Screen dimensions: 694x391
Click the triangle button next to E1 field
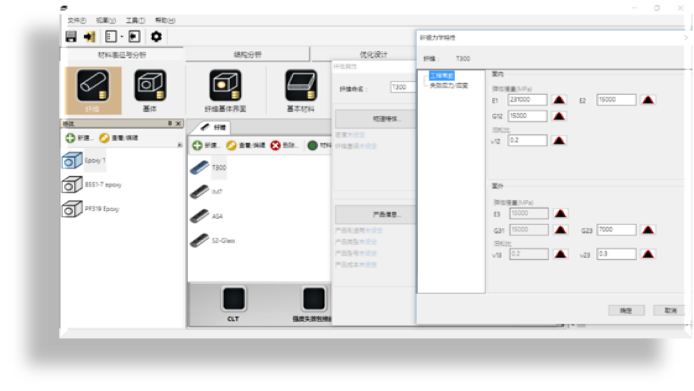click(559, 100)
